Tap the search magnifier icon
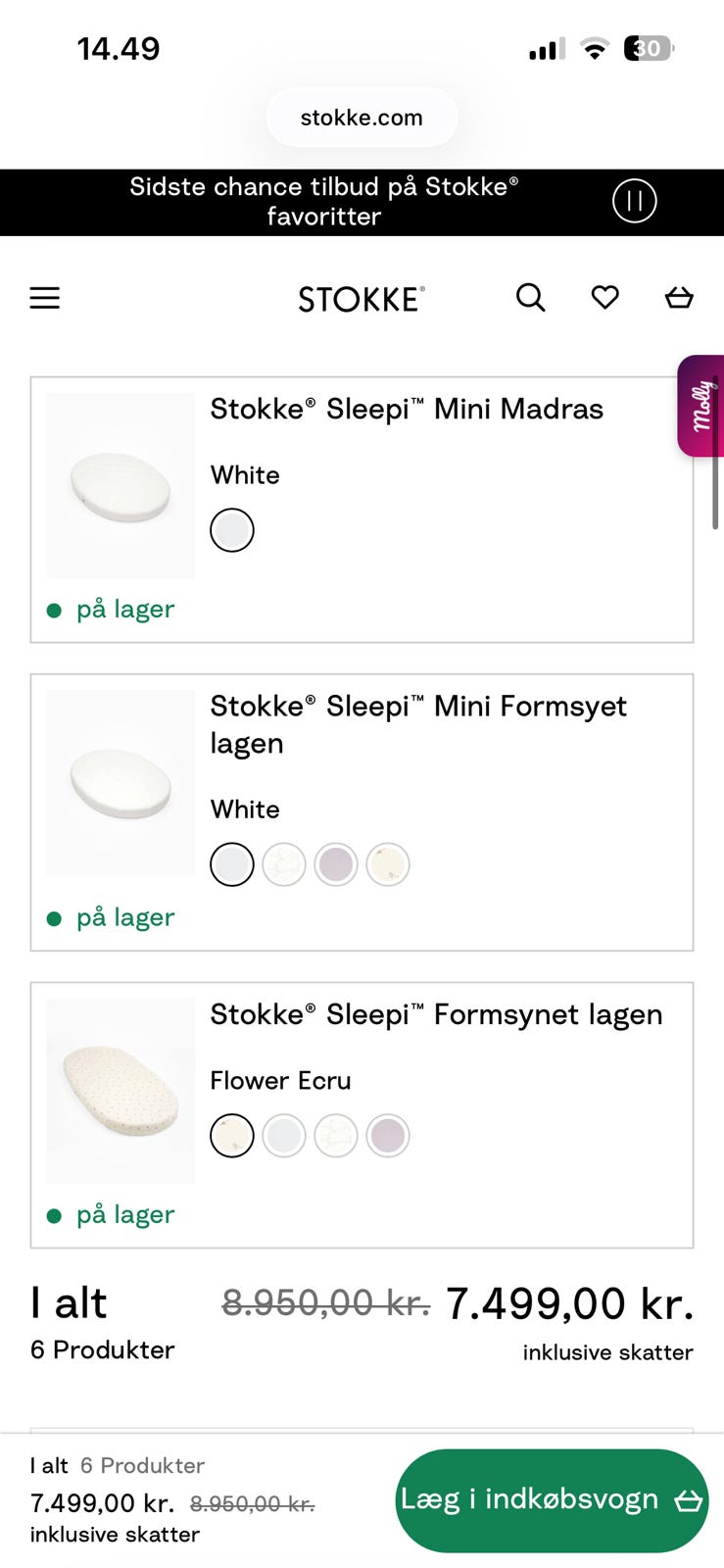The image size is (724, 1568). (530, 297)
